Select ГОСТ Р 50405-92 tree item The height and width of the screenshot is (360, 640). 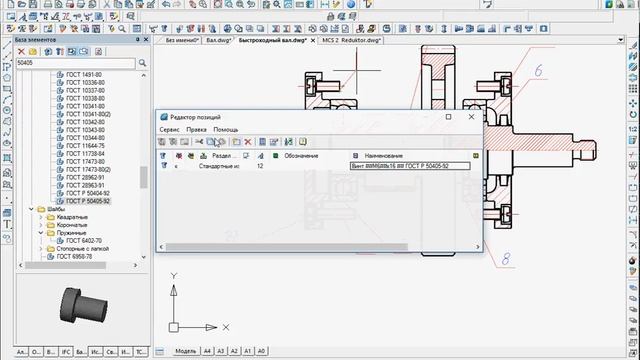87,201
